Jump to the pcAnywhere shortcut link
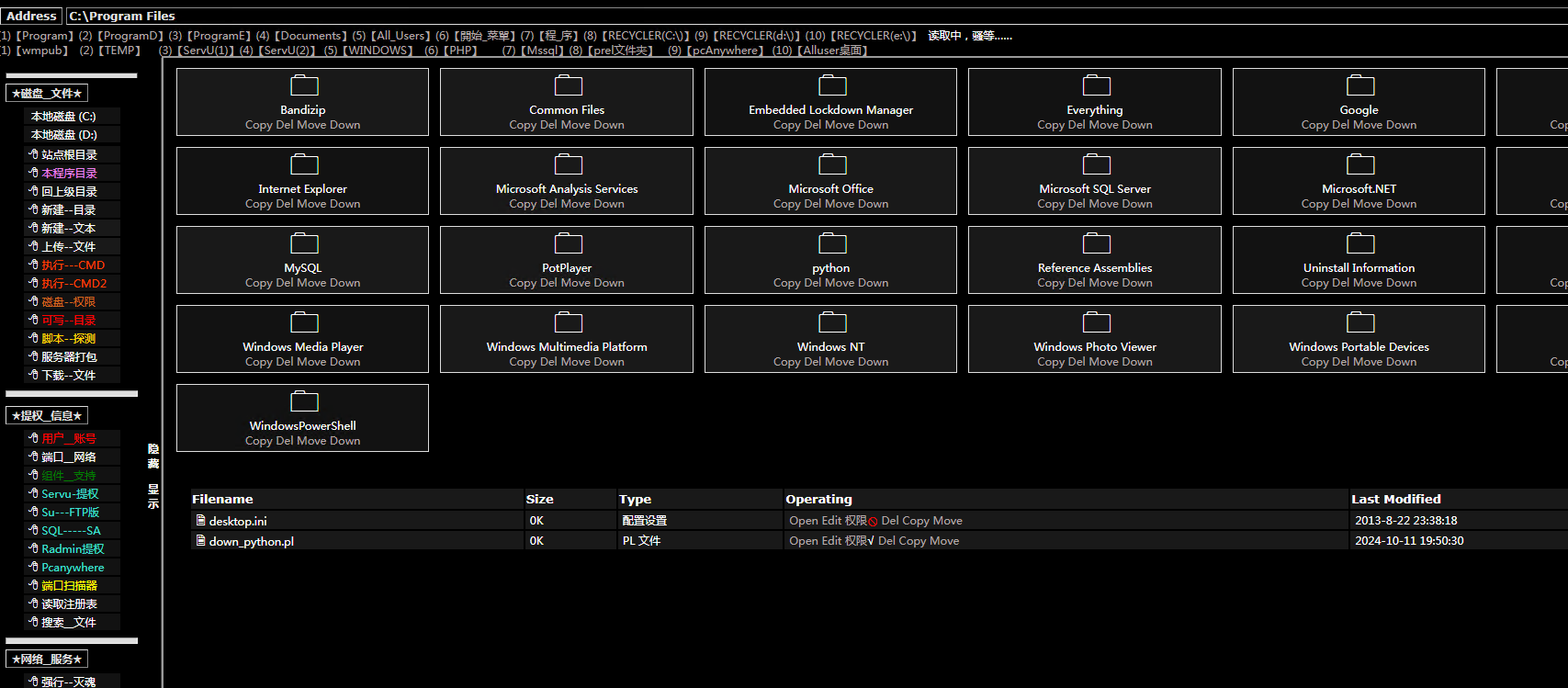1568x688 pixels. pyautogui.click(x=726, y=51)
